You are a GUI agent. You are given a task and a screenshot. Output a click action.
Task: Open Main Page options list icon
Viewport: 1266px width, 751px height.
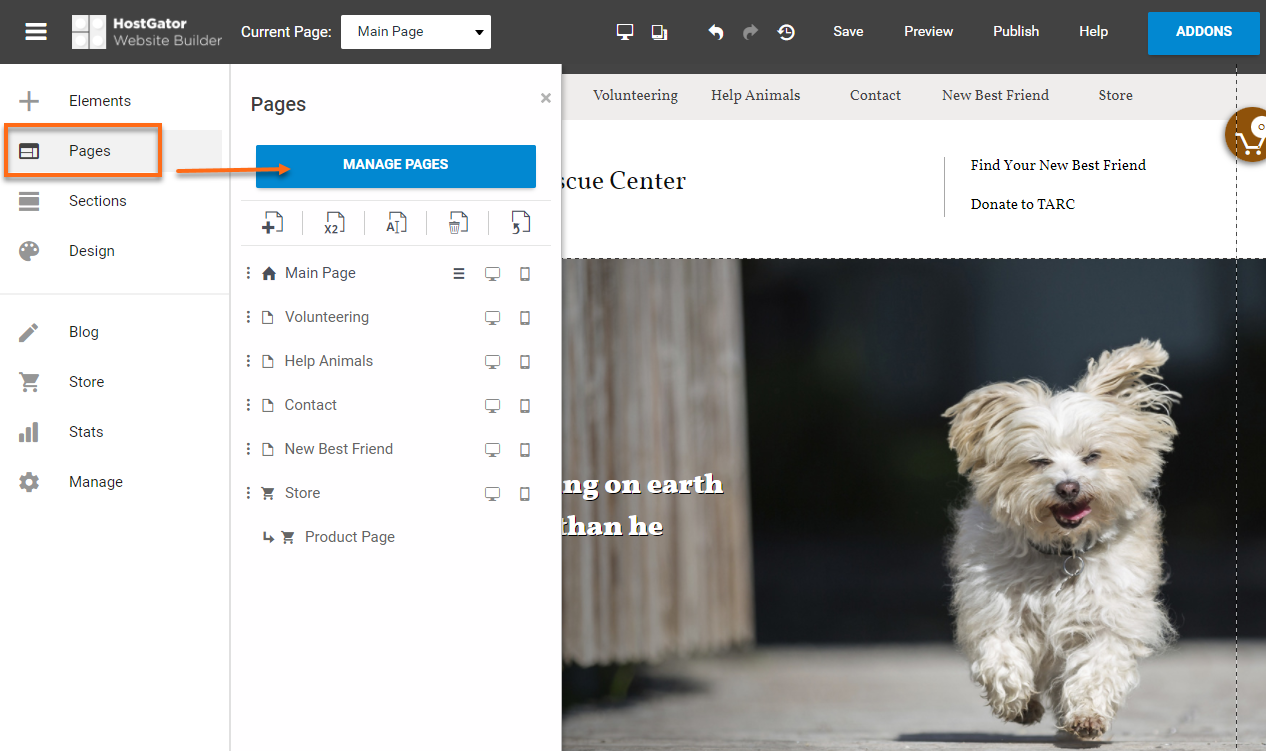(x=459, y=274)
